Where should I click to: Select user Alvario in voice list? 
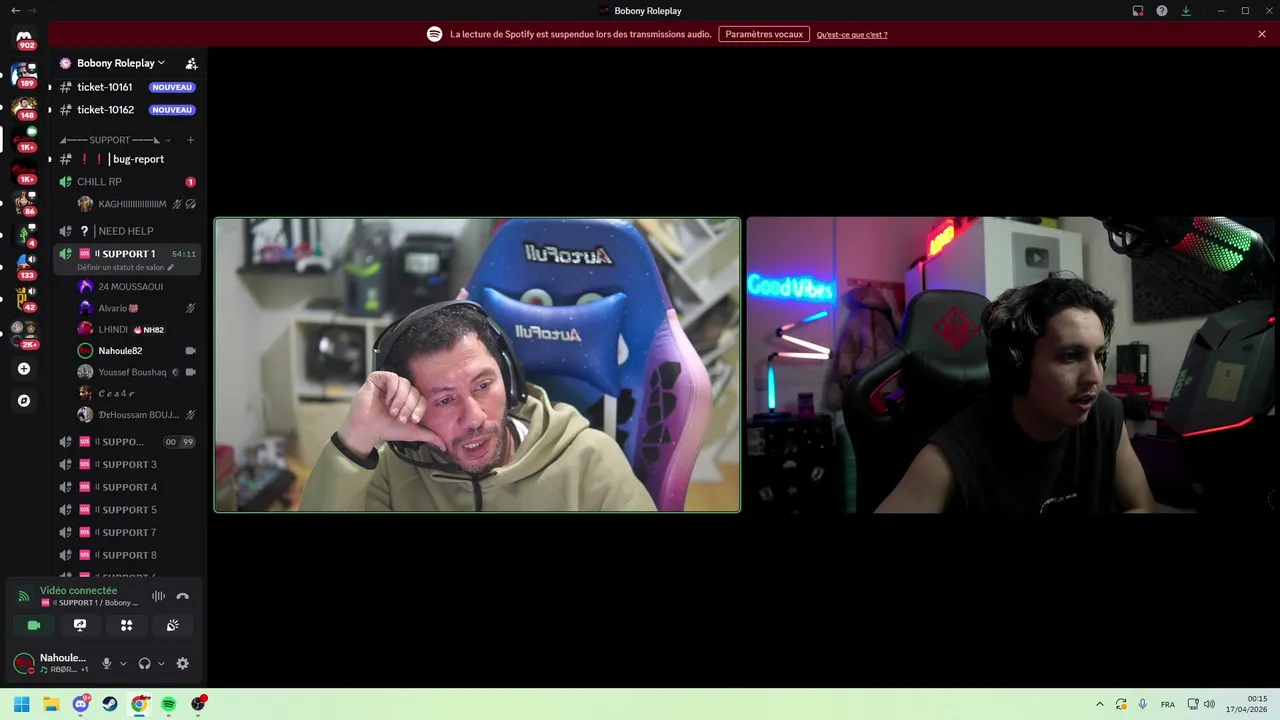pyautogui.click(x=135, y=308)
